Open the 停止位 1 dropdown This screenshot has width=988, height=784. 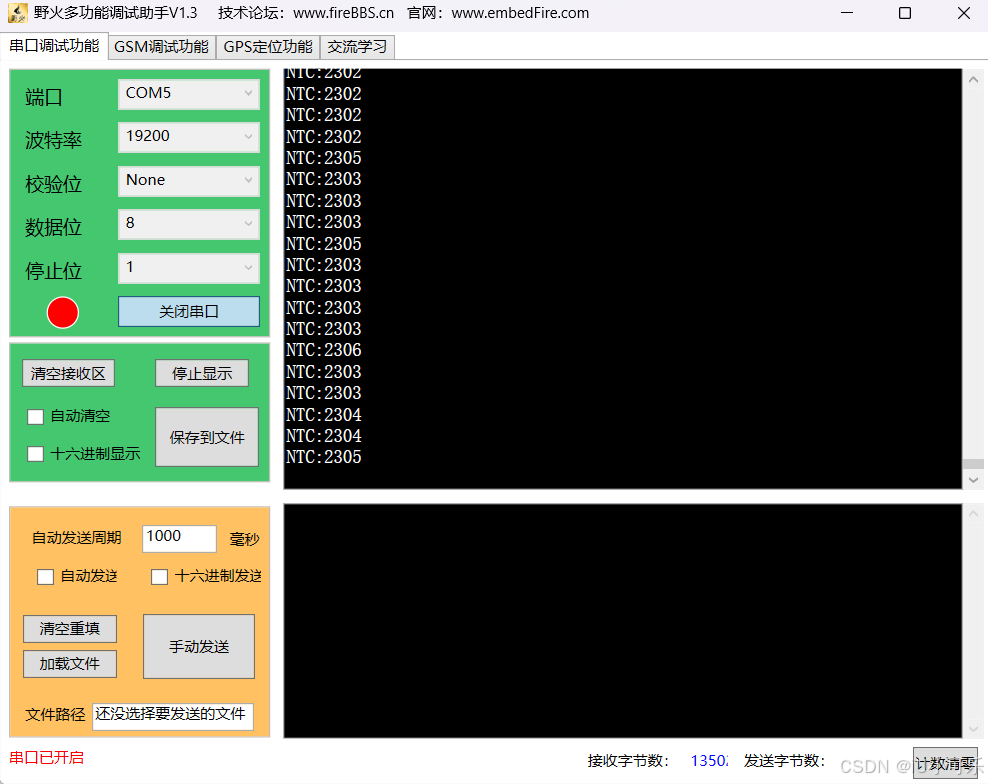pyautogui.click(x=189, y=267)
